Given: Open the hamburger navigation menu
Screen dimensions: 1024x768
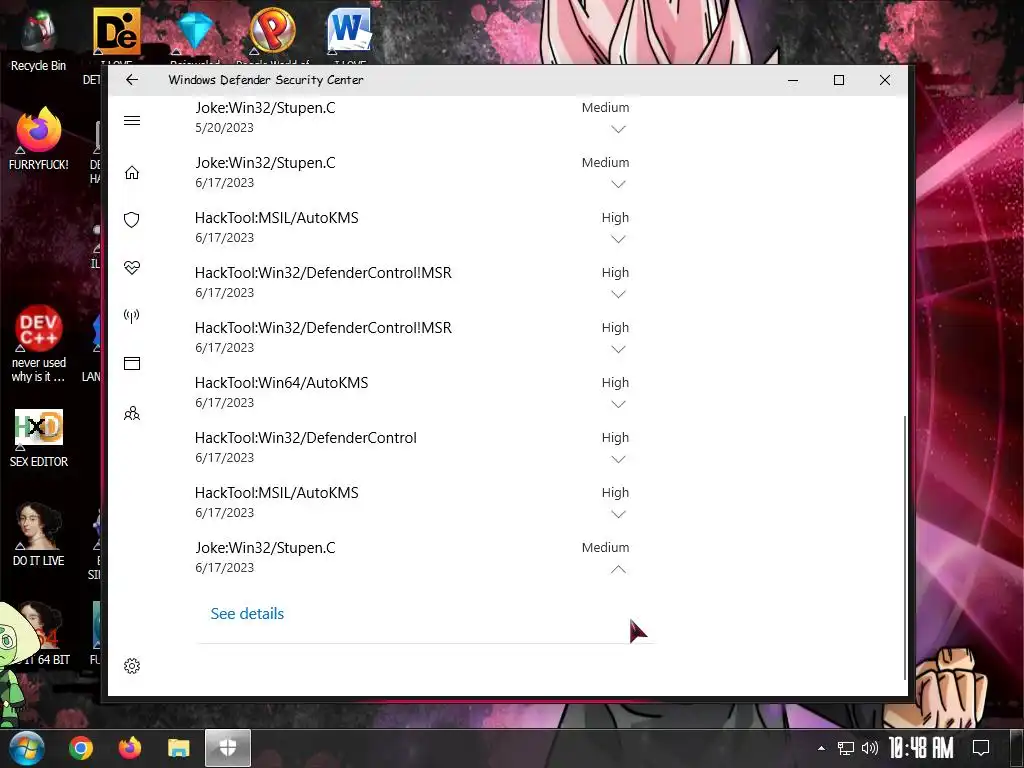Looking at the screenshot, I should pos(132,120).
